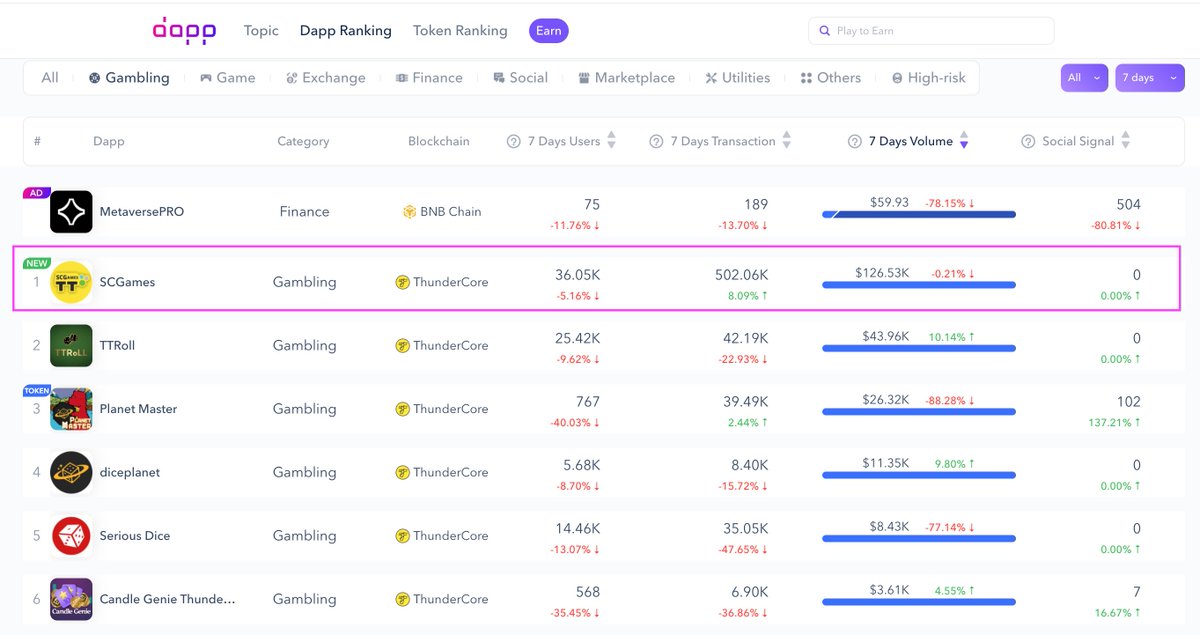The image size is (1200, 635).
Task: Click ThunderCore icon in SCGames row
Action: tap(403, 282)
